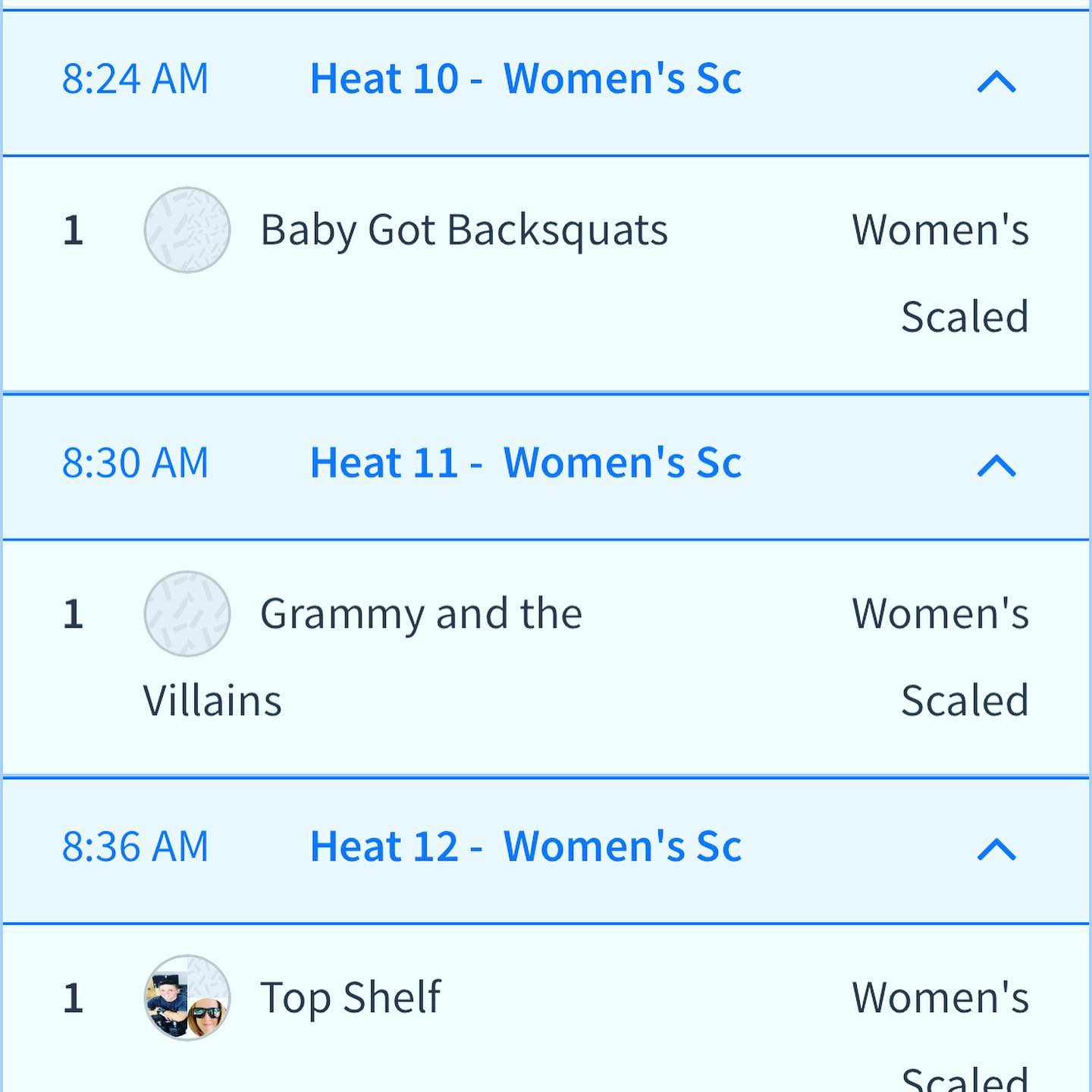The image size is (1092, 1092).
Task: Select the Heat 10 header title
Action: coord(526,79)
